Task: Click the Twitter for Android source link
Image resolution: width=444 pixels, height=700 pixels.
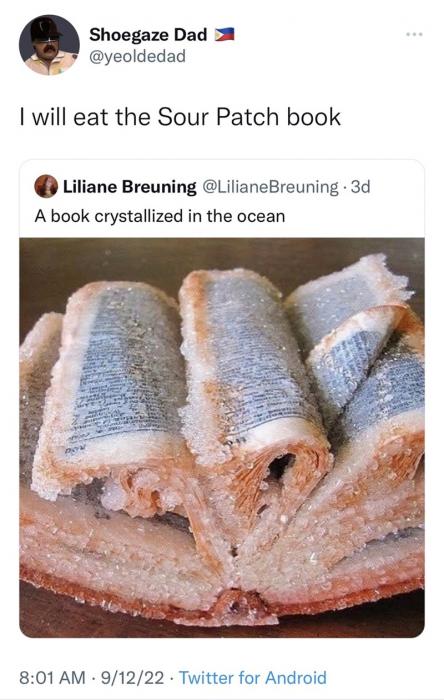Action: click(253, 678)
